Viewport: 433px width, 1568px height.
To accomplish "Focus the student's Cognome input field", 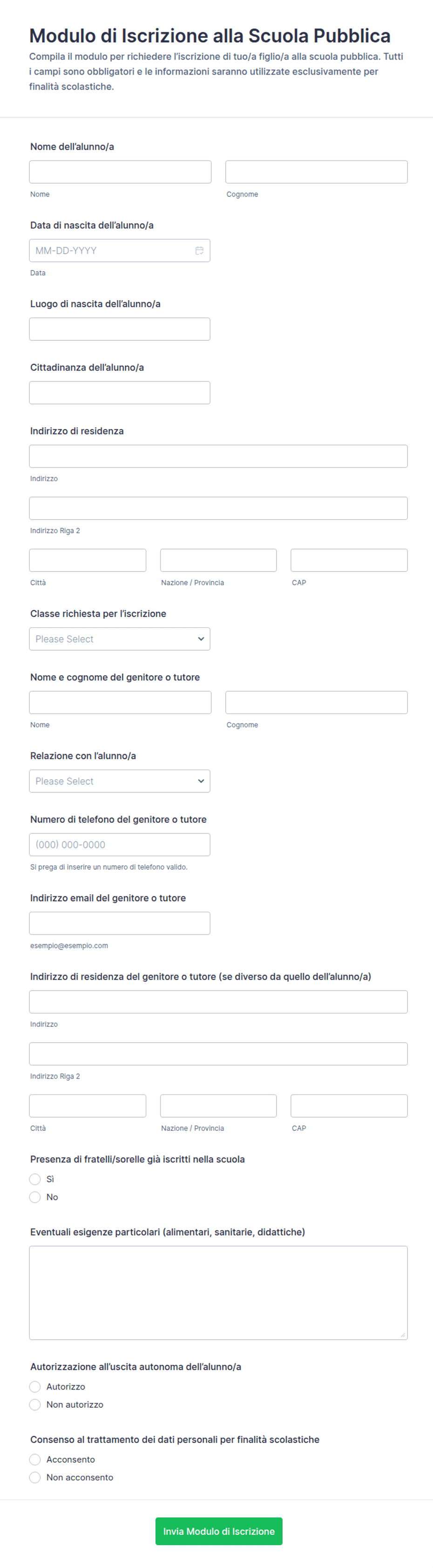I will [x=316, y=172].
